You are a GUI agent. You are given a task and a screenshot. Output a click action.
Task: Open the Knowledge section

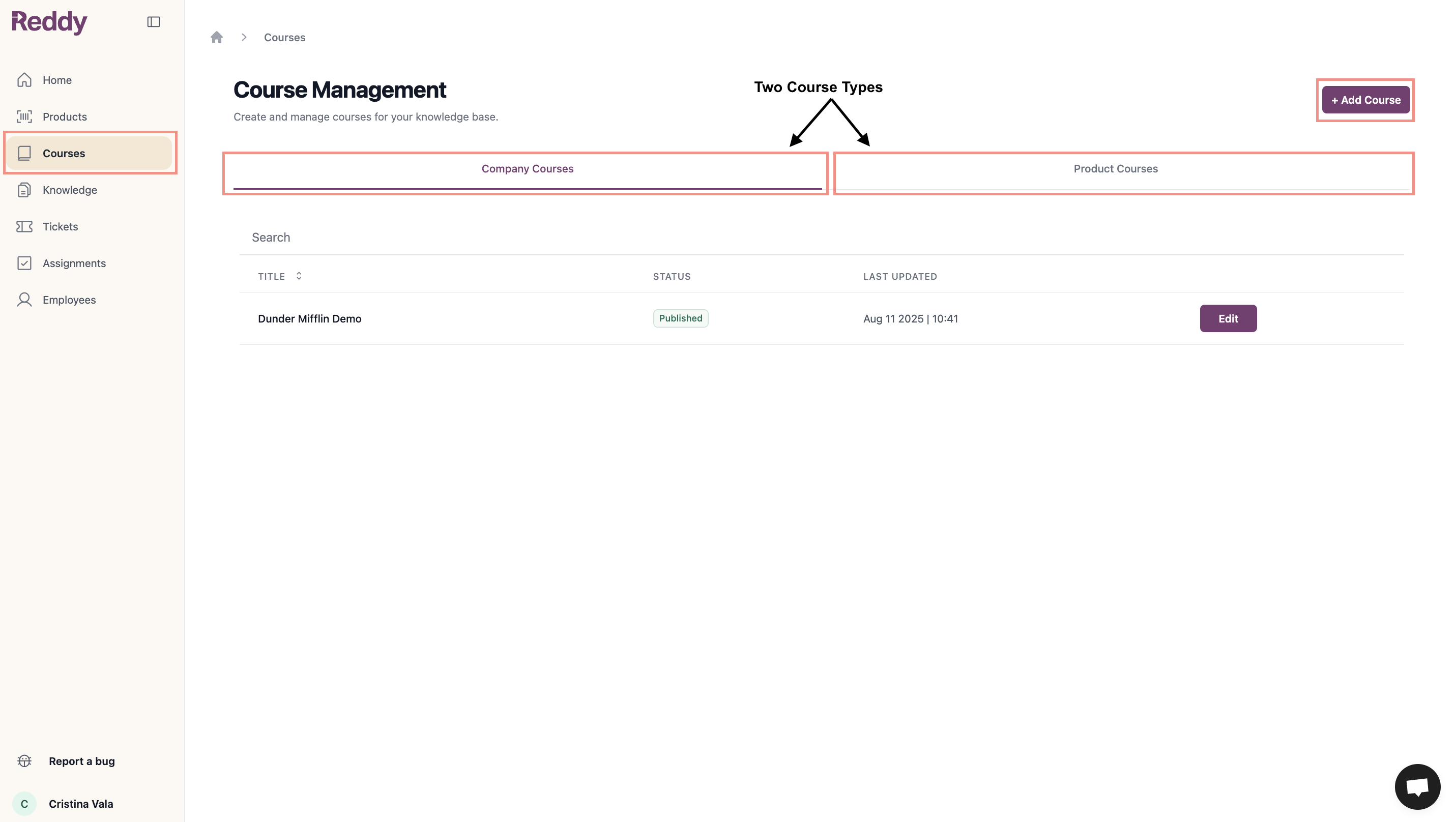(69, 190)
